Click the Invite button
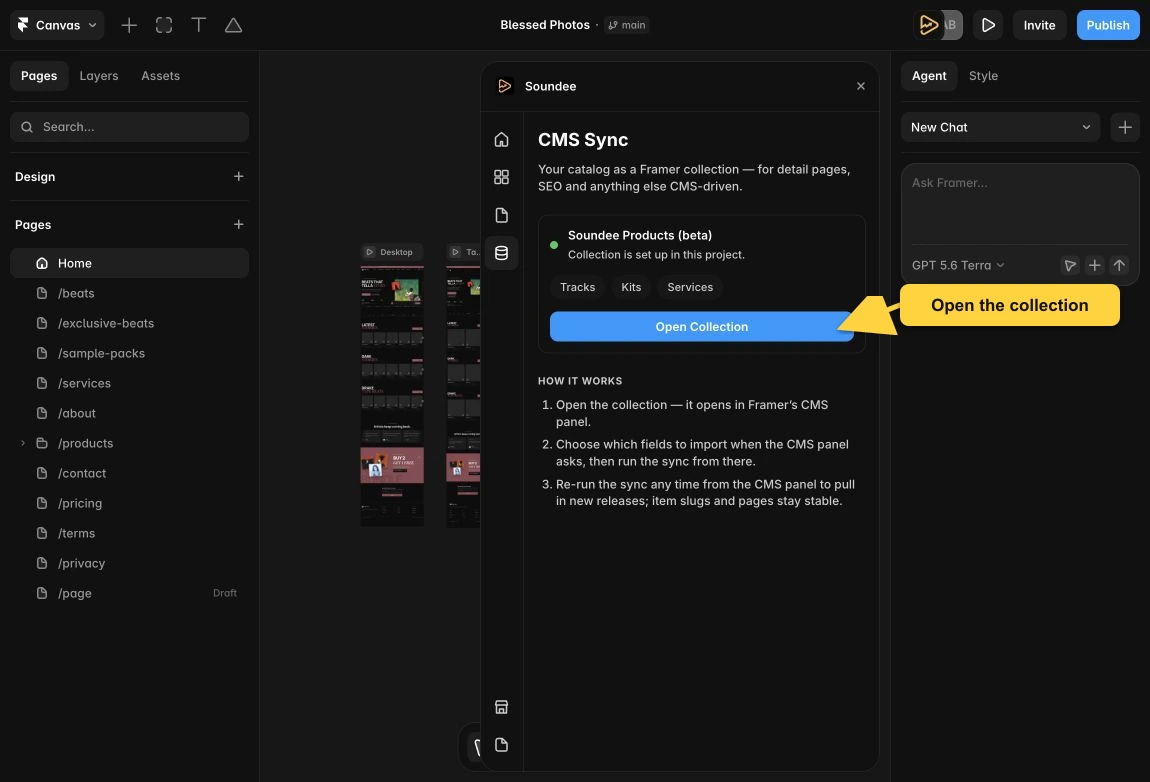The height and width of the screenshot is (782, 1150). click(x=1039, y=25)
